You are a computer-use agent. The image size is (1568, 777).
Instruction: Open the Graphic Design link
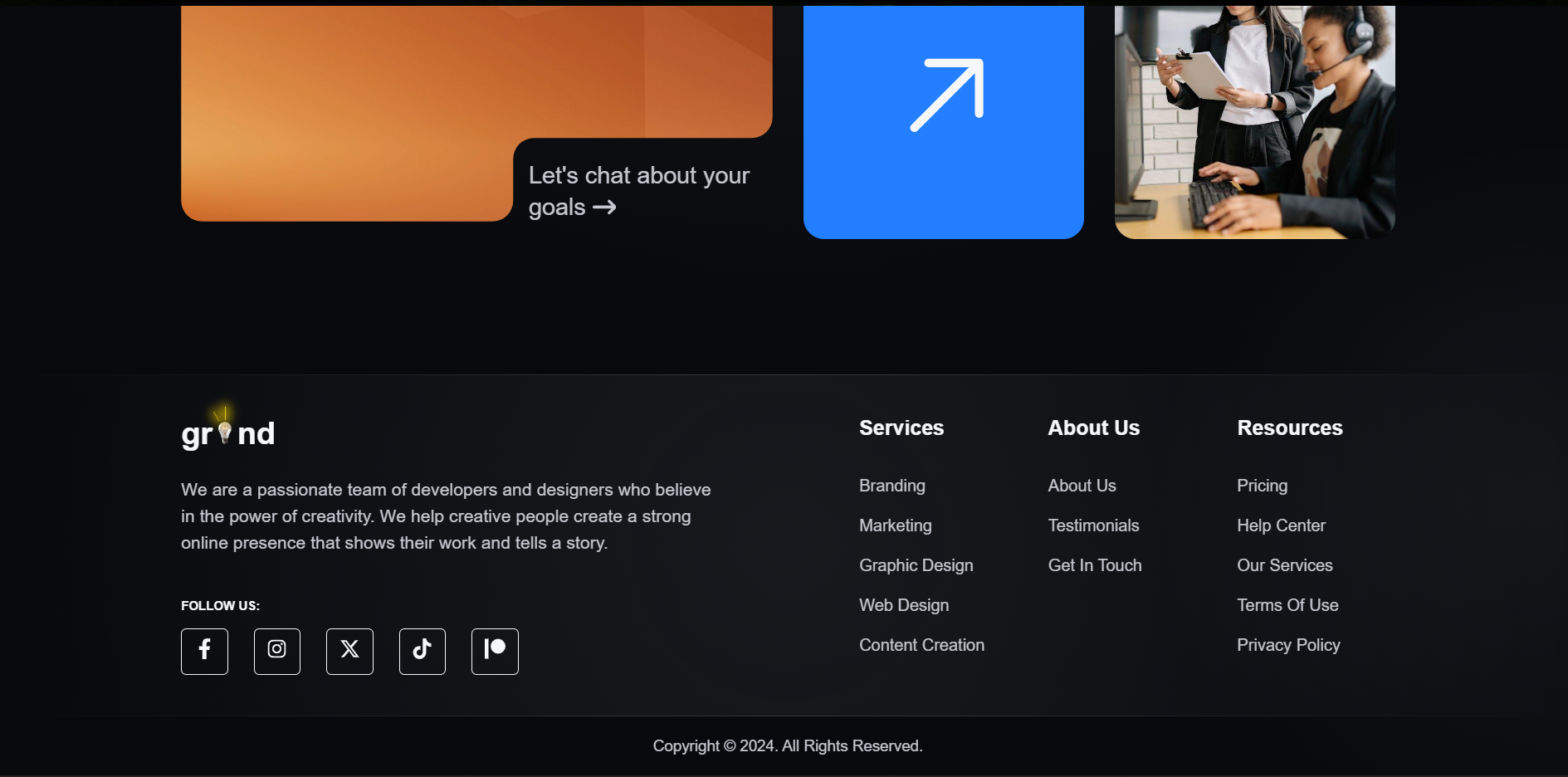(x=916, y=565)
